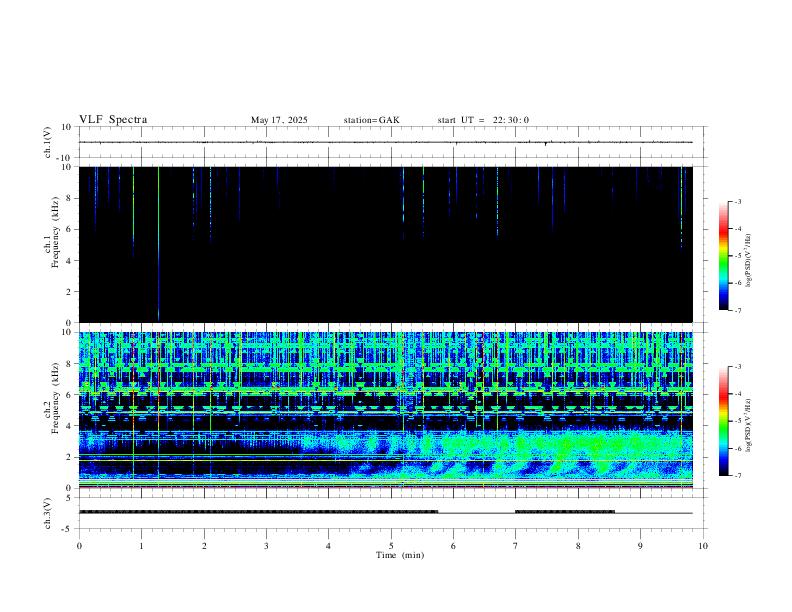The width and height of the screenshot is (792, 612).
Task: Click time tick label '0' on x-axis
Action: tap(79, 546)
